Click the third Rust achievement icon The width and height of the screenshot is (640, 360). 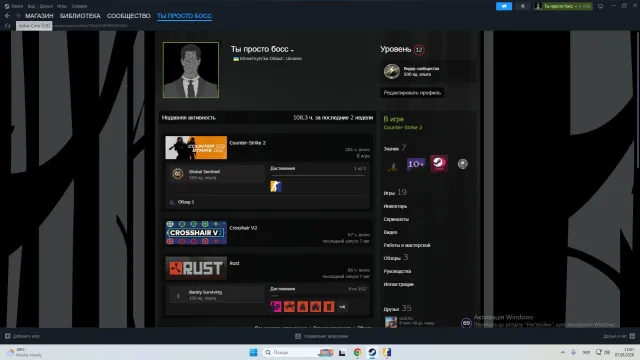coord(302,307)
